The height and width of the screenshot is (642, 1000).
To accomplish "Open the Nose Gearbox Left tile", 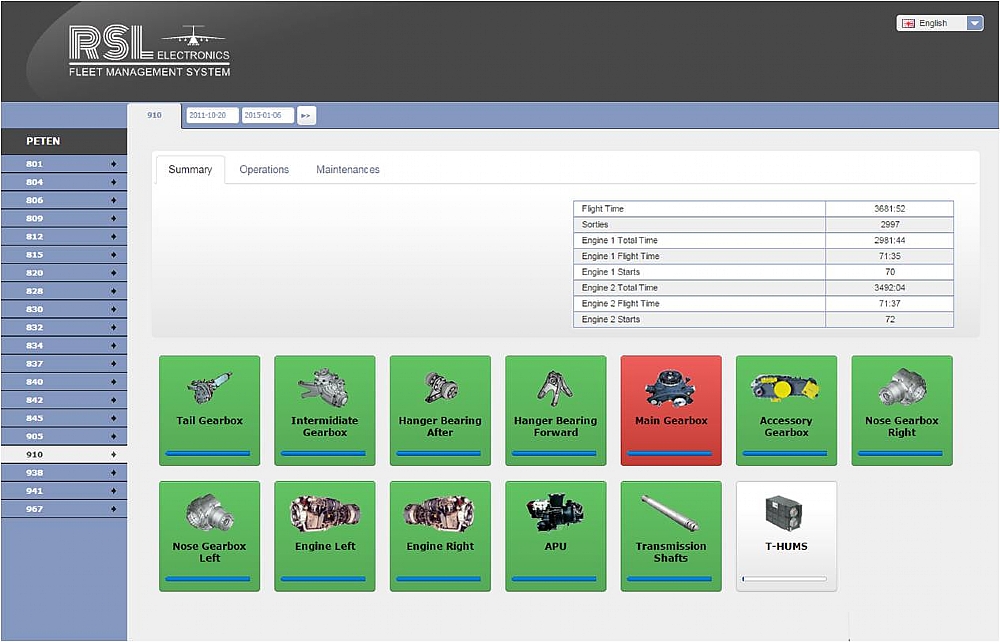I will (210, 536).
